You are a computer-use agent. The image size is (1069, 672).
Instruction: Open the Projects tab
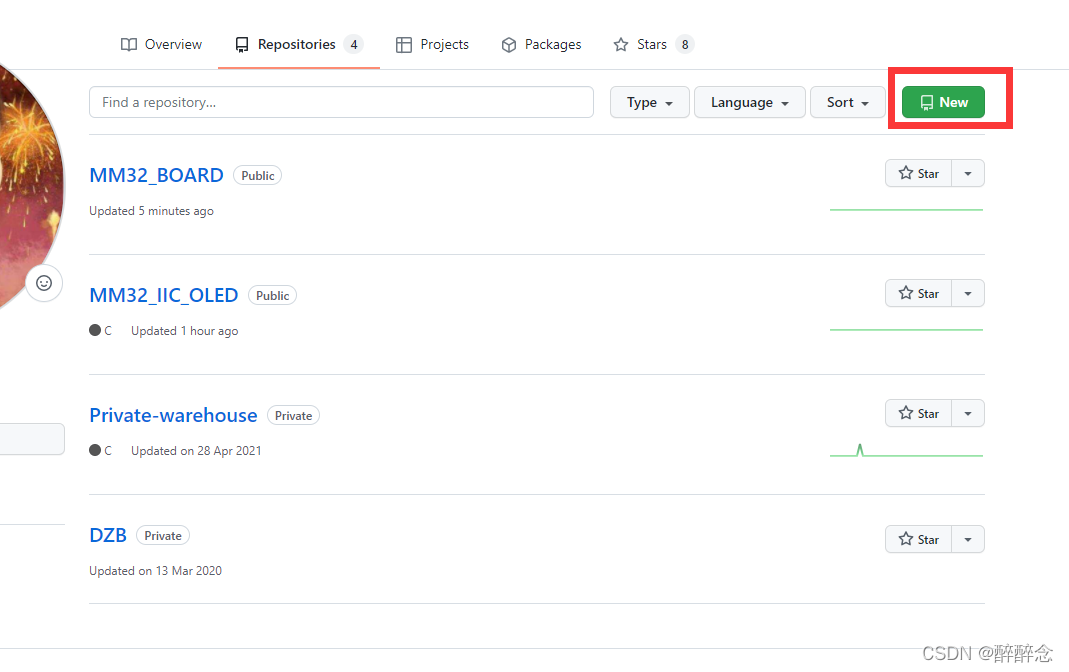click(432, 44)
